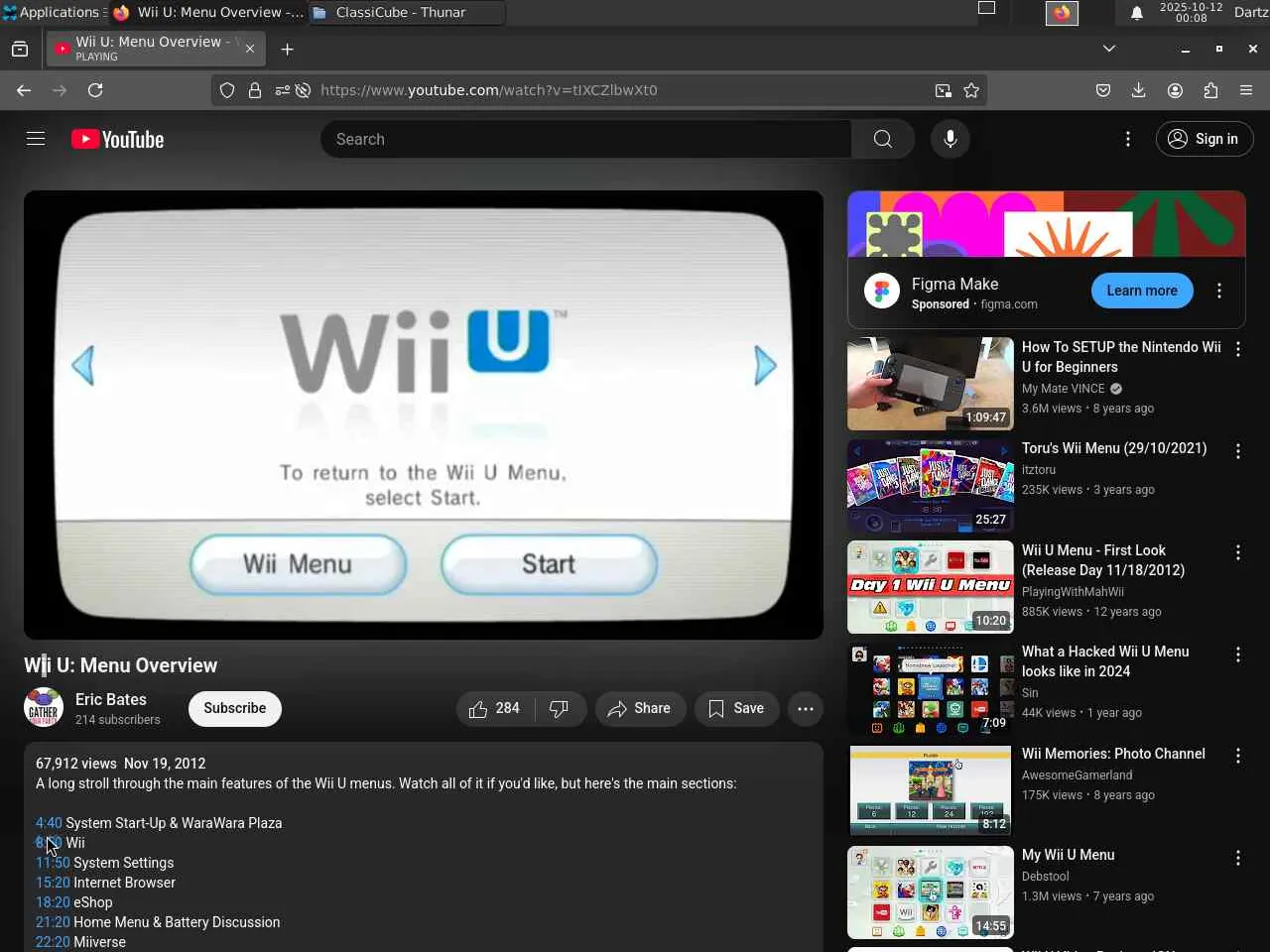This screenshot has width=1270, height=952.
Task: Open YouTube settings three-dot menu
Action: click(x=1127, y=139)
